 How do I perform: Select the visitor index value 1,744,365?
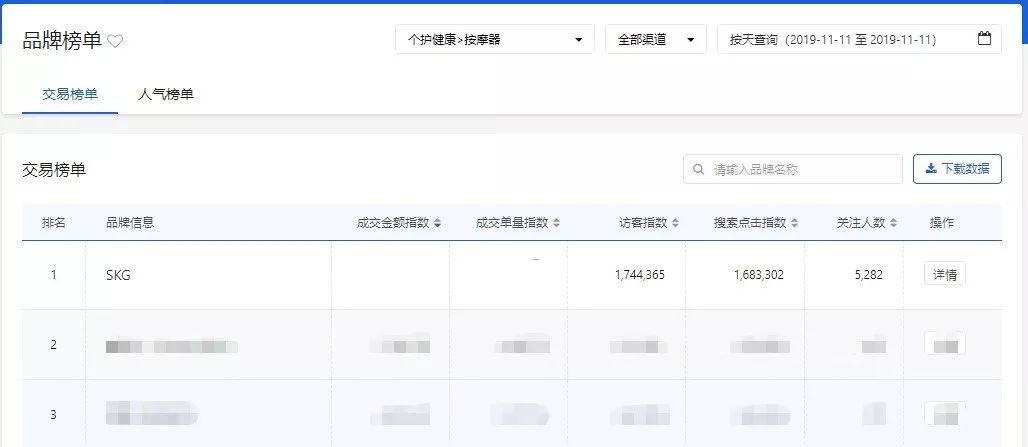(640, 275)
